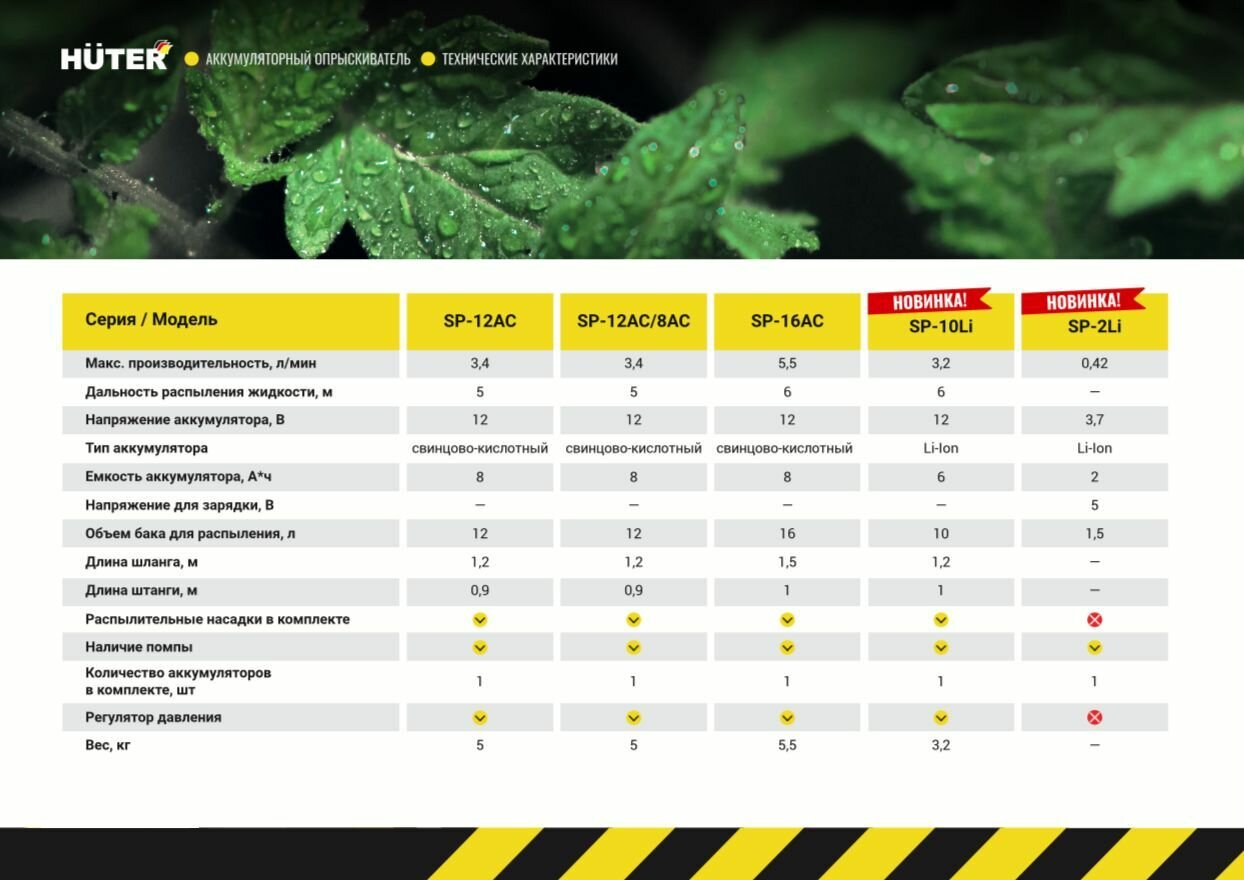Click SP-10Li check mark for Наличие помпы
This screenshot has width=1244, height=880.
pos(941,647)
